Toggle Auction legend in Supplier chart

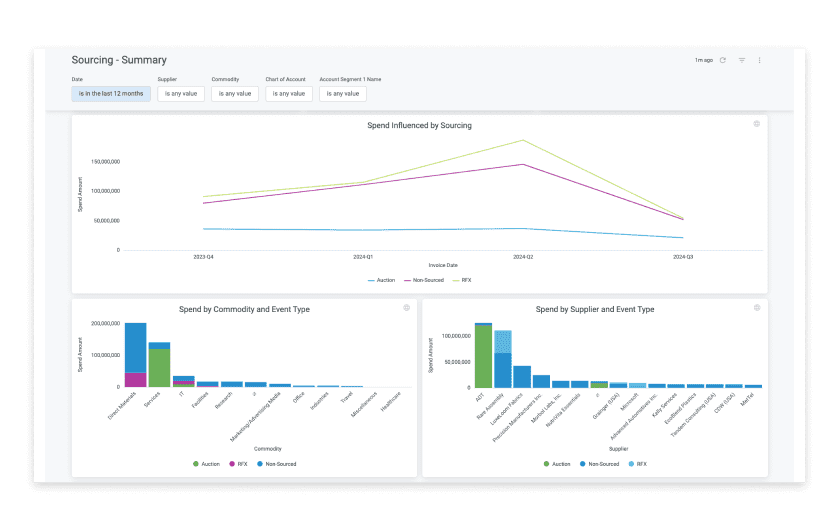[x=557, y=464]
